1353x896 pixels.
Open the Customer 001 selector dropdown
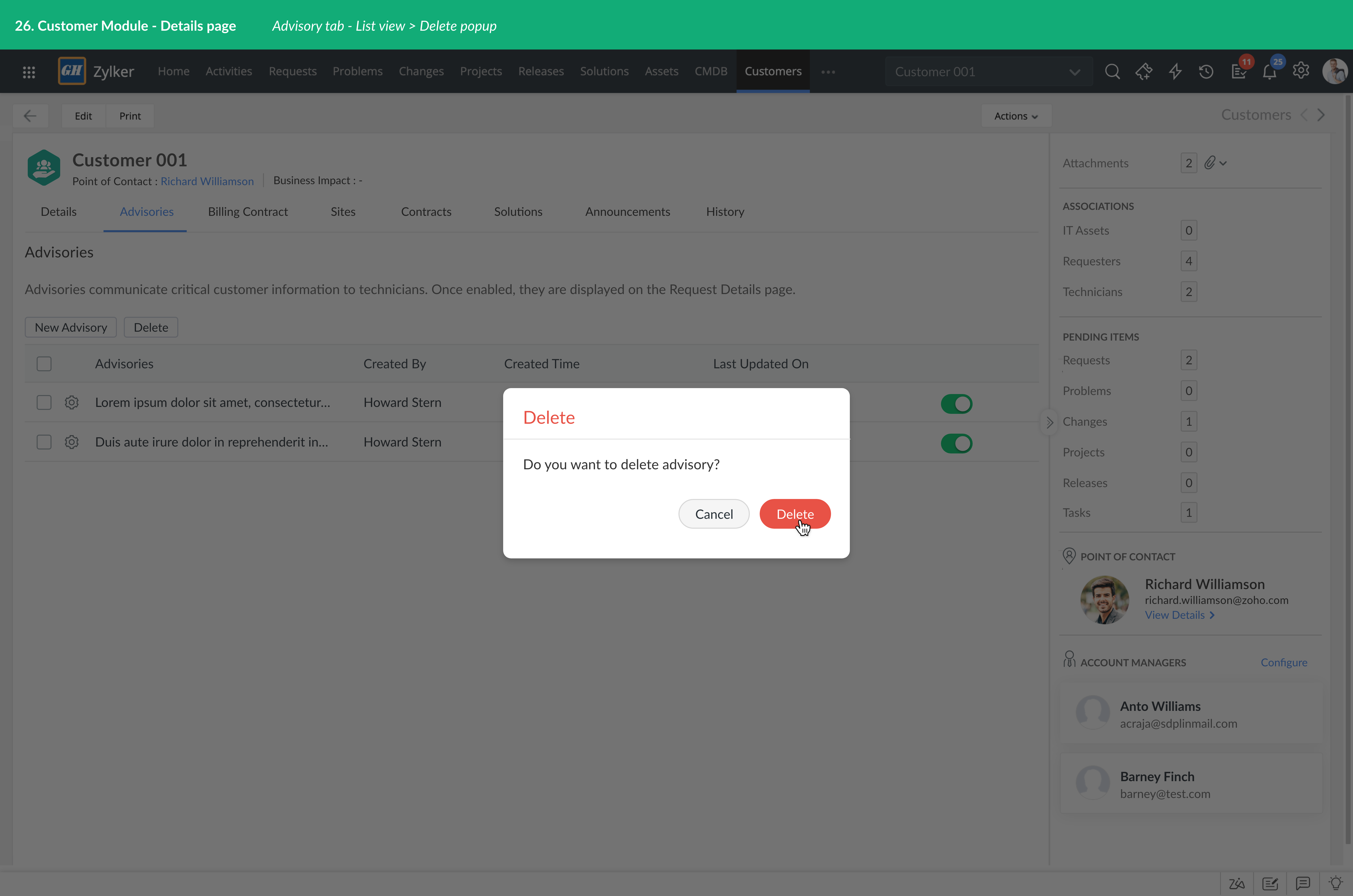click(989, 72)
